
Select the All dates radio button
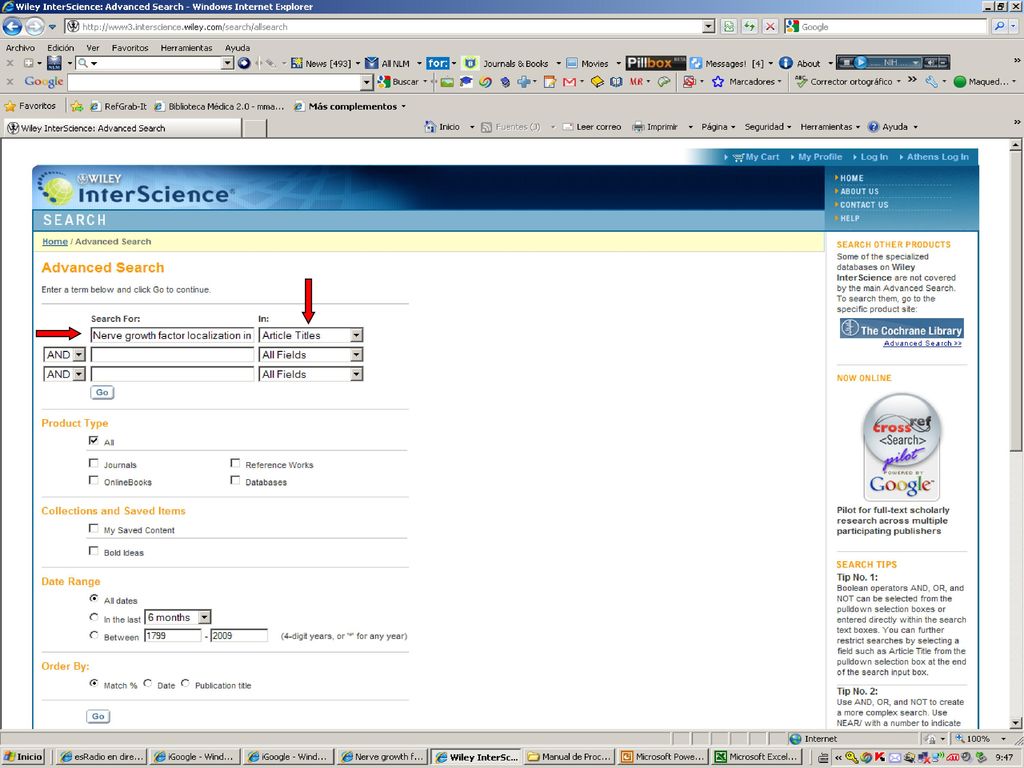(94, 598)
